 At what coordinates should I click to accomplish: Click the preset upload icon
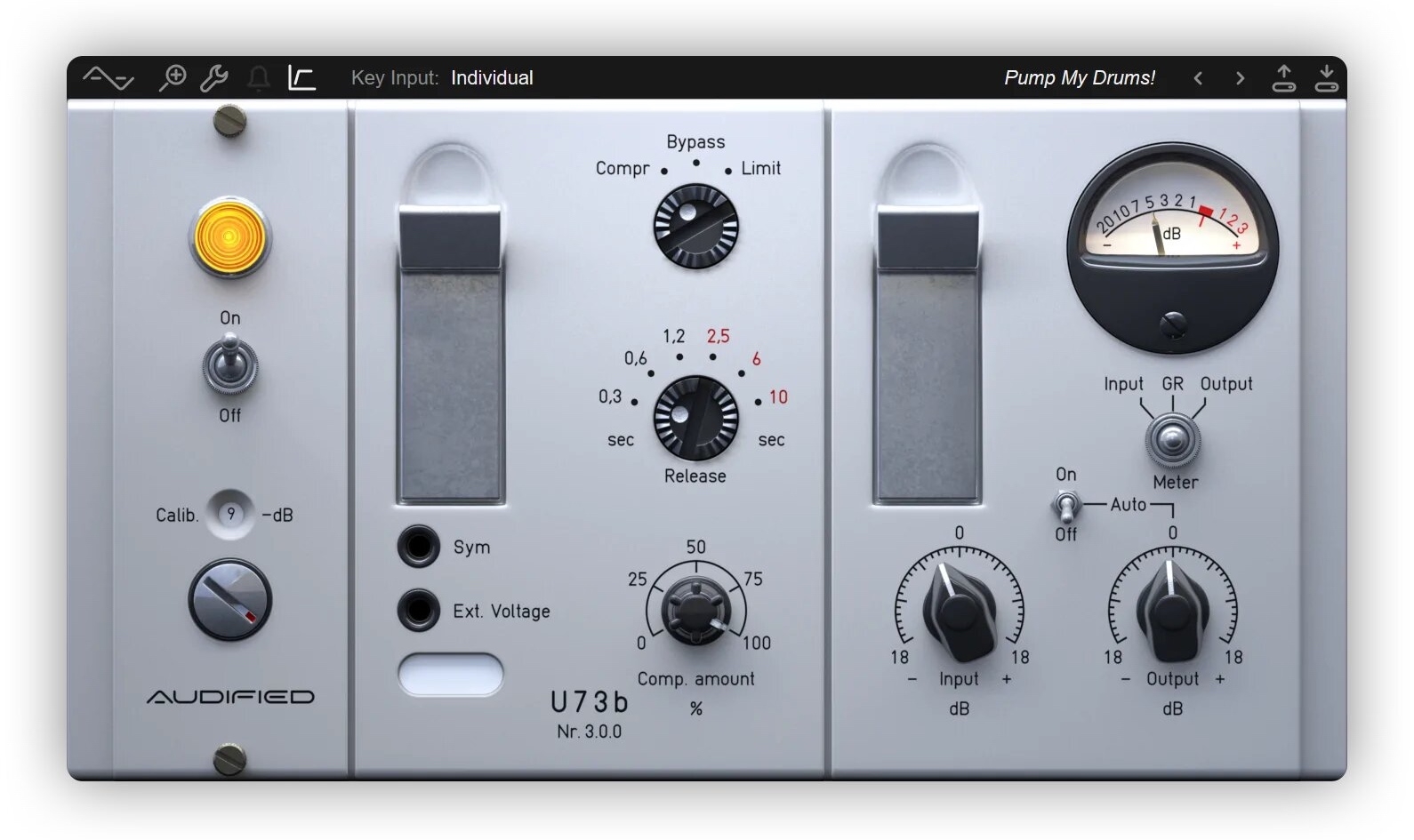[x=1283, y=77]
